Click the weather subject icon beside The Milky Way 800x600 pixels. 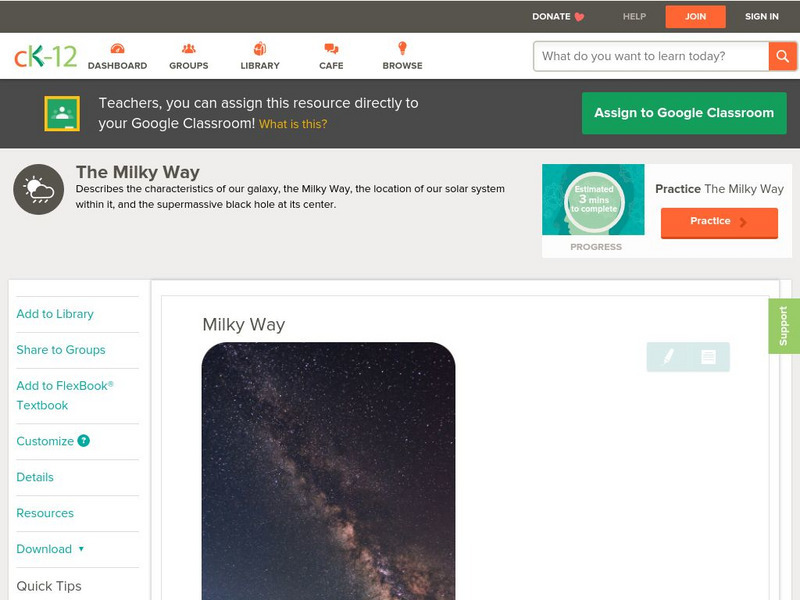(x=39, y=189)
